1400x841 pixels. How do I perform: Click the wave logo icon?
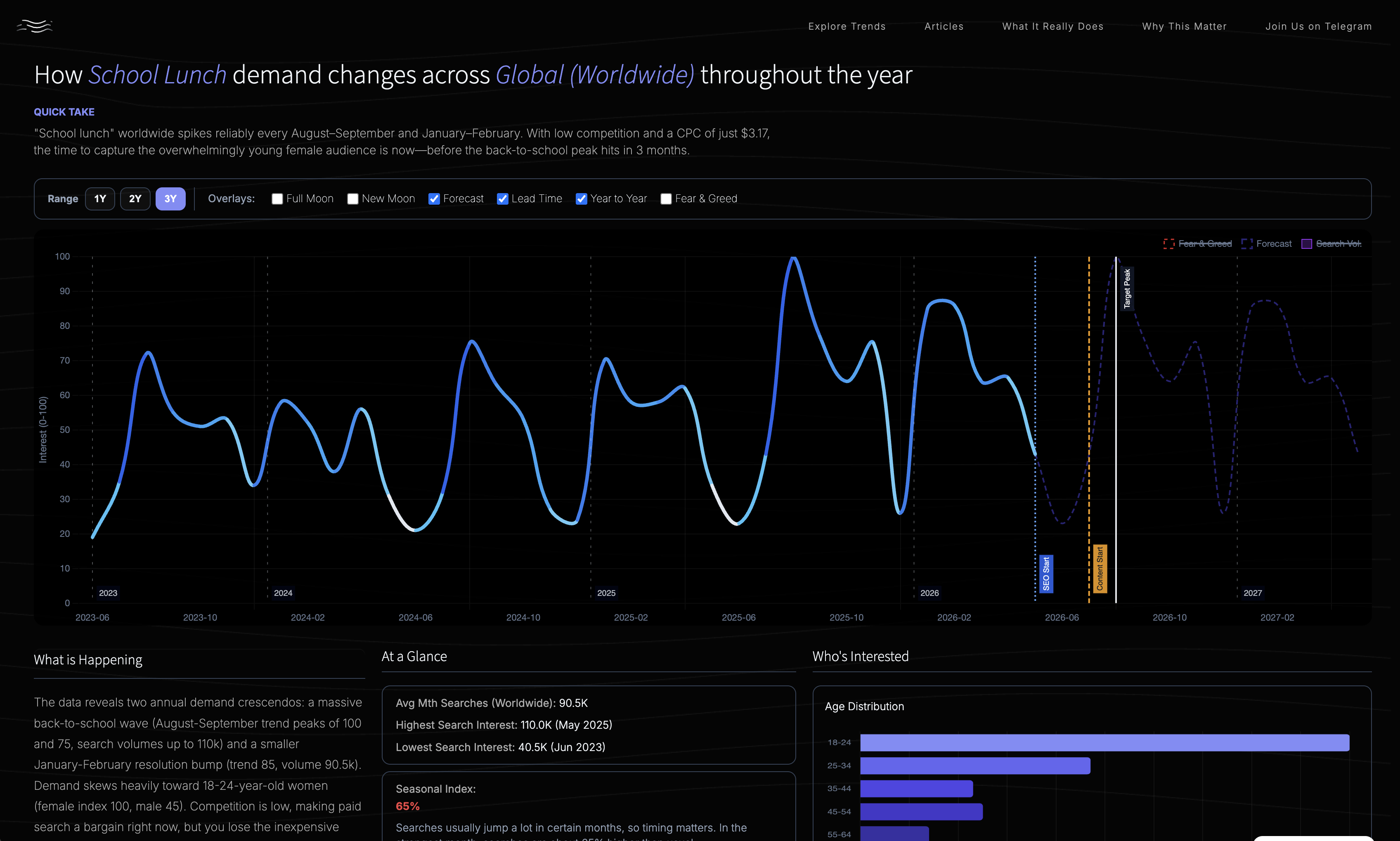click(x=35, y=26)
